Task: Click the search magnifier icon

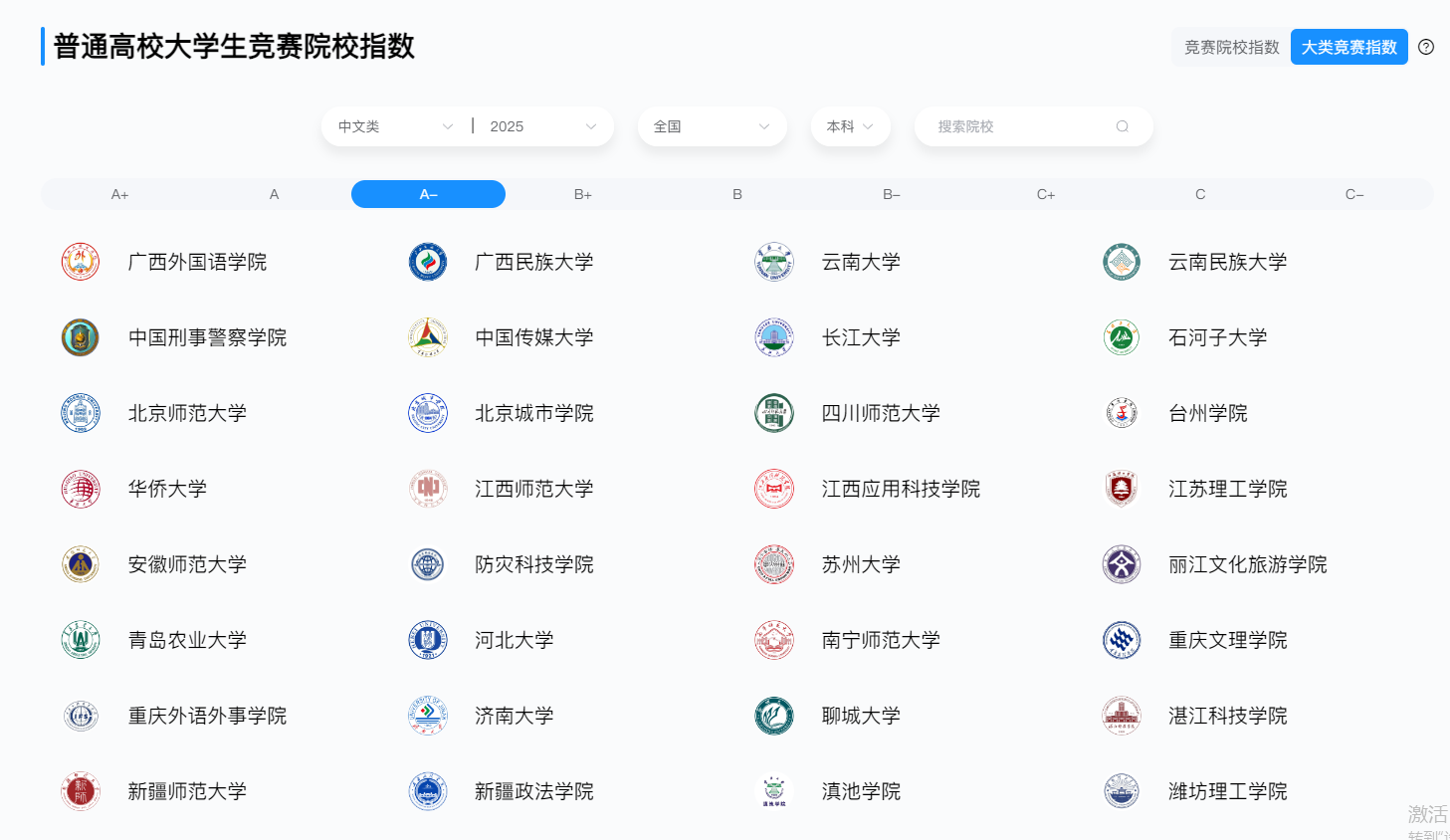Action: click(1123, 126)
